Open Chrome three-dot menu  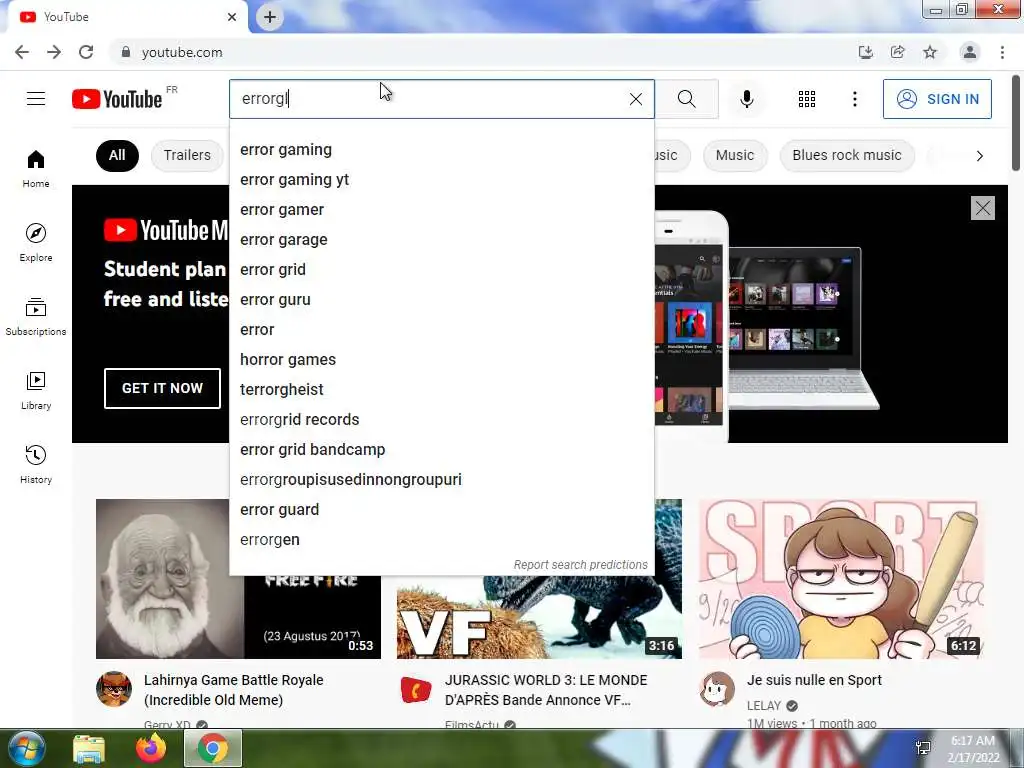pyautogui.click(x=1002, y=52)
